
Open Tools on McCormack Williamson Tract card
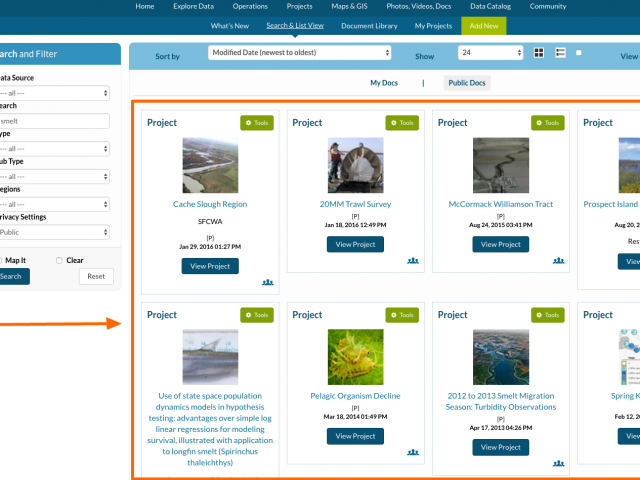pyautogui.click(x=548, y=123)
